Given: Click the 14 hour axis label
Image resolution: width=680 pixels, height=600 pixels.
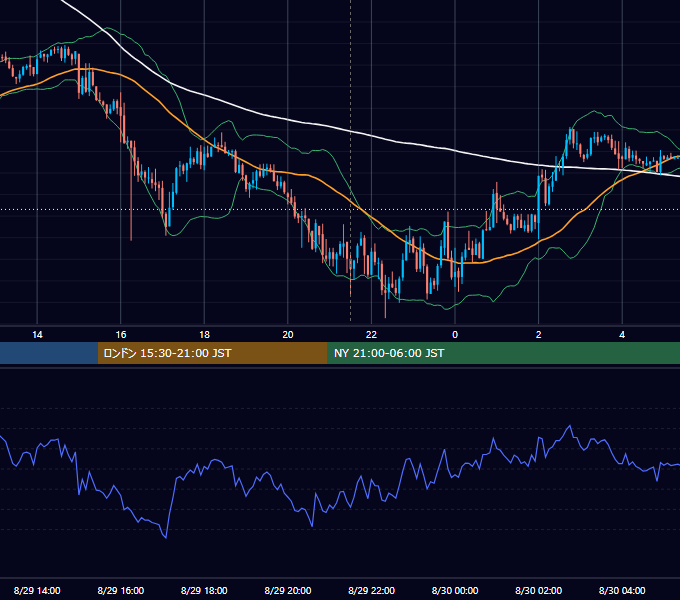Looking at the screenshot, I should click(37, 335).
